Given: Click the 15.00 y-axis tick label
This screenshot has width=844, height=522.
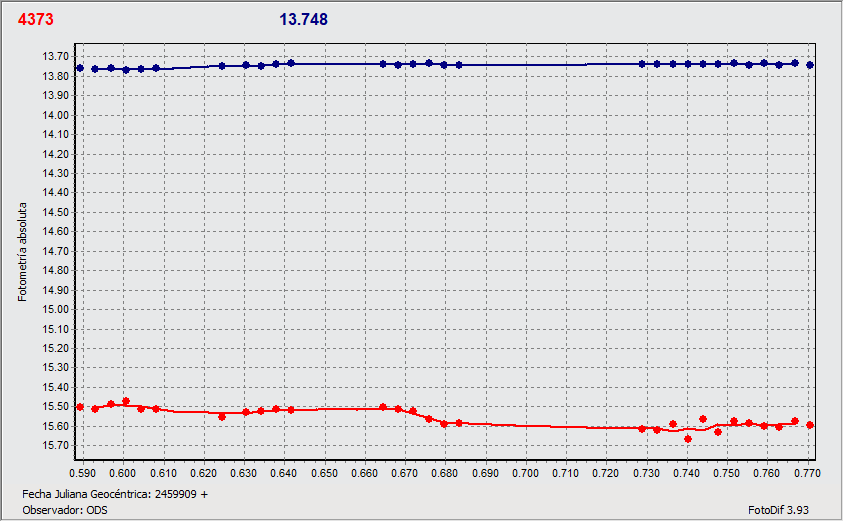Looking at the screenshot, I should [56, 309].
